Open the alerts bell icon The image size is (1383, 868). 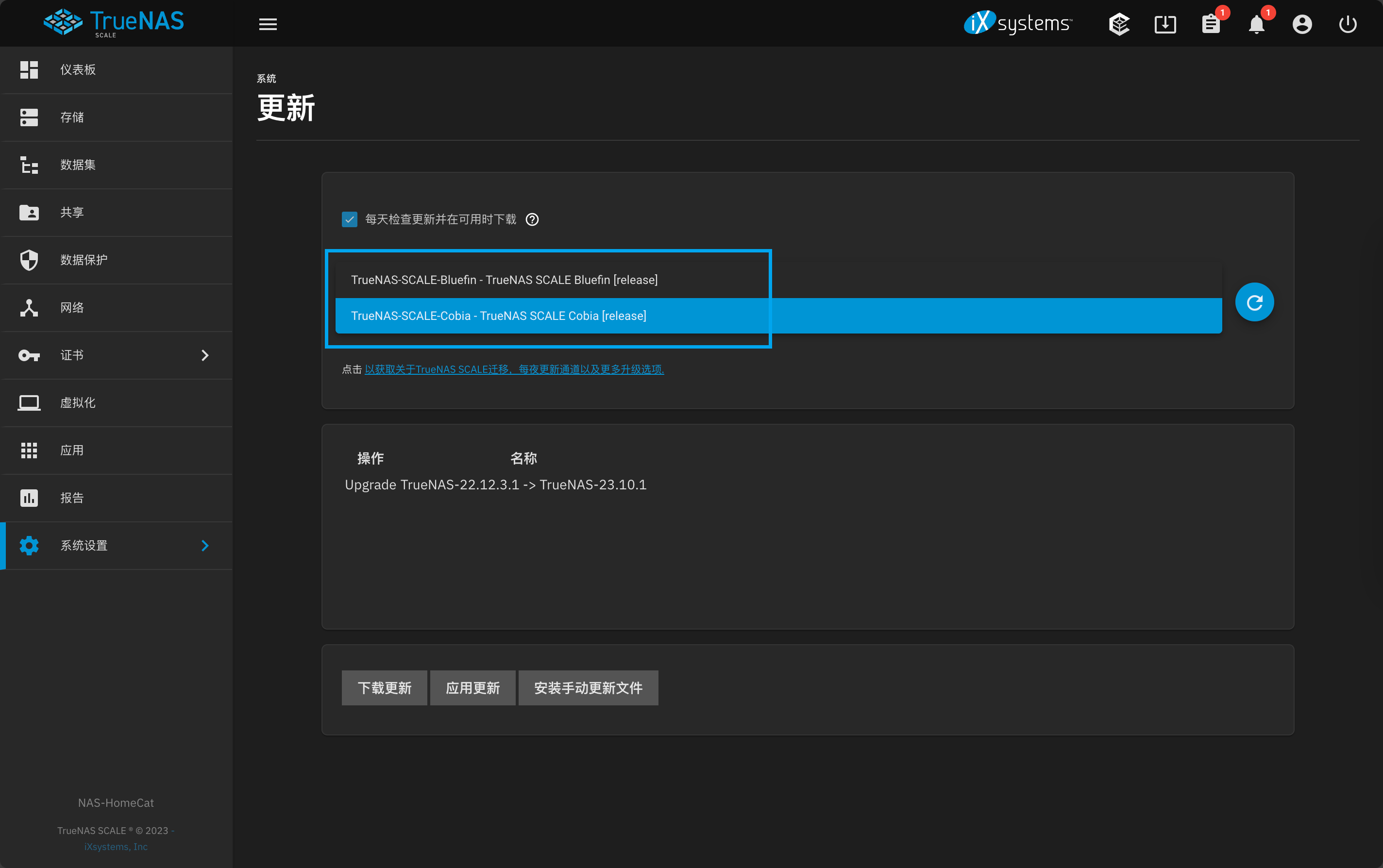point(1256,24)
